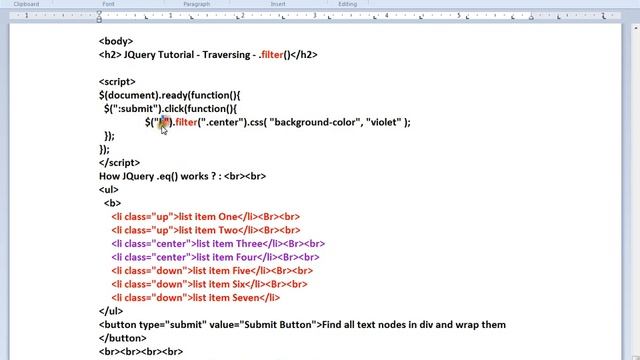Click the "<body>" line in document

(x=116, y=41)
